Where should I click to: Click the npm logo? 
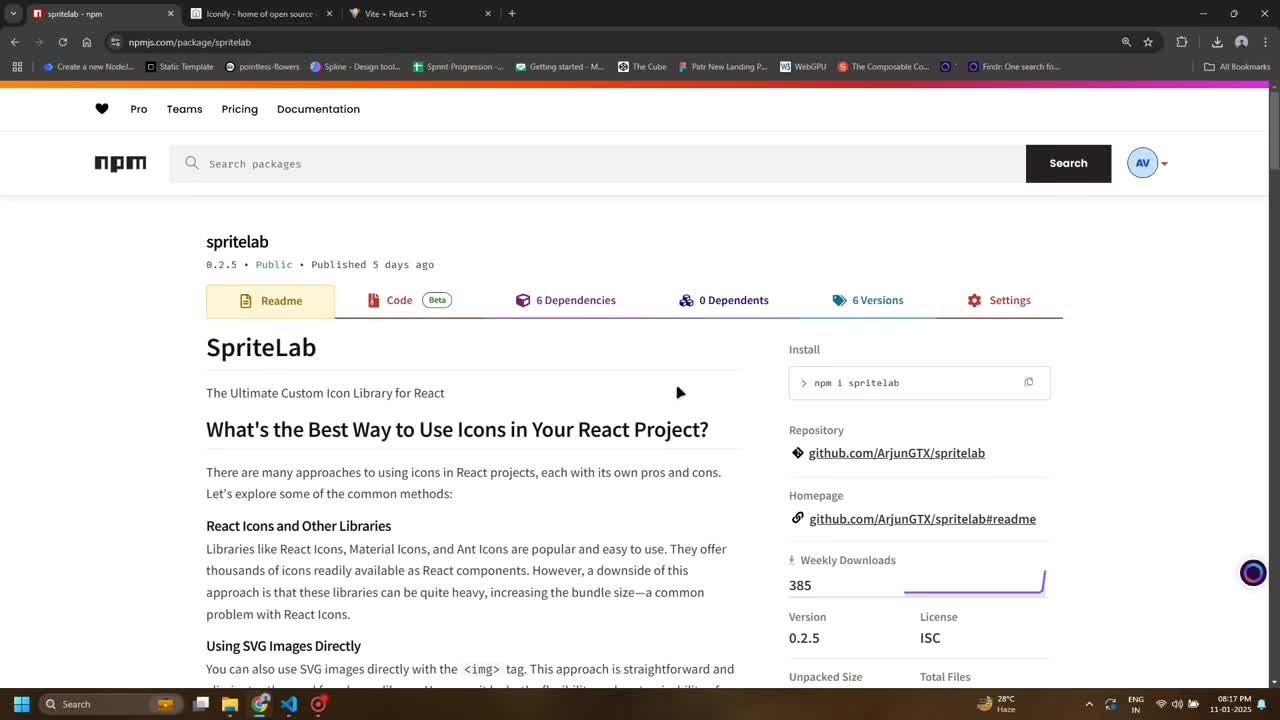(x=120, y=164)
